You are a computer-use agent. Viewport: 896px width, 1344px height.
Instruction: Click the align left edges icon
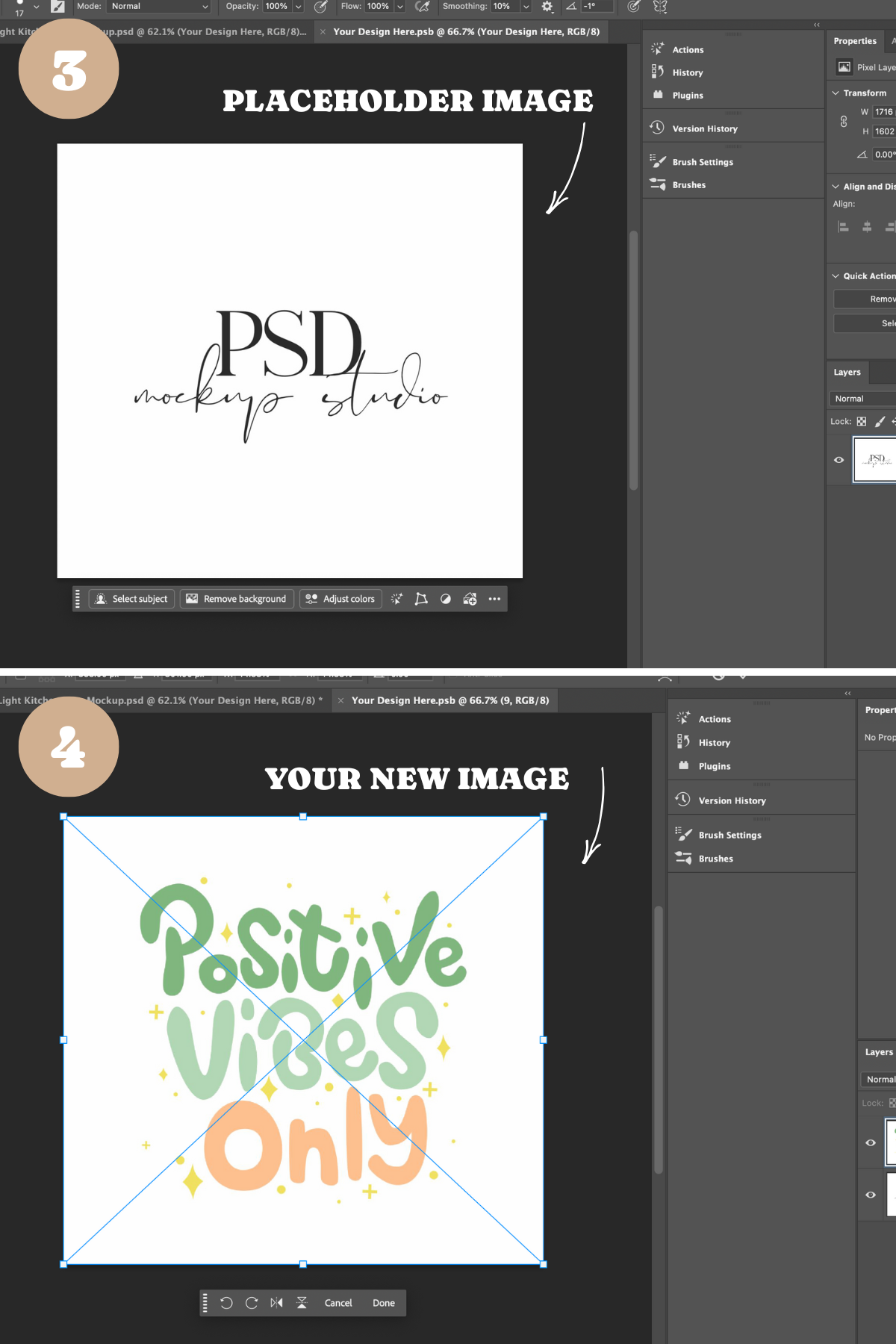[x=843, y=227]
